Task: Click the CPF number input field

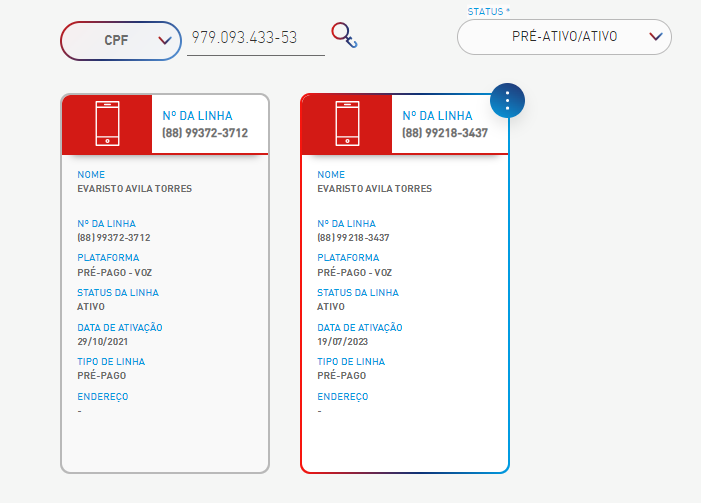Action: (256, 38)
